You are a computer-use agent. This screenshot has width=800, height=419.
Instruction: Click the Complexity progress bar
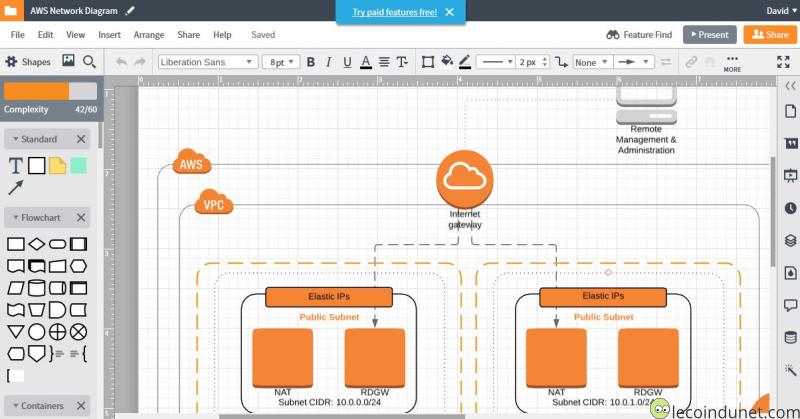click(50, 91)
